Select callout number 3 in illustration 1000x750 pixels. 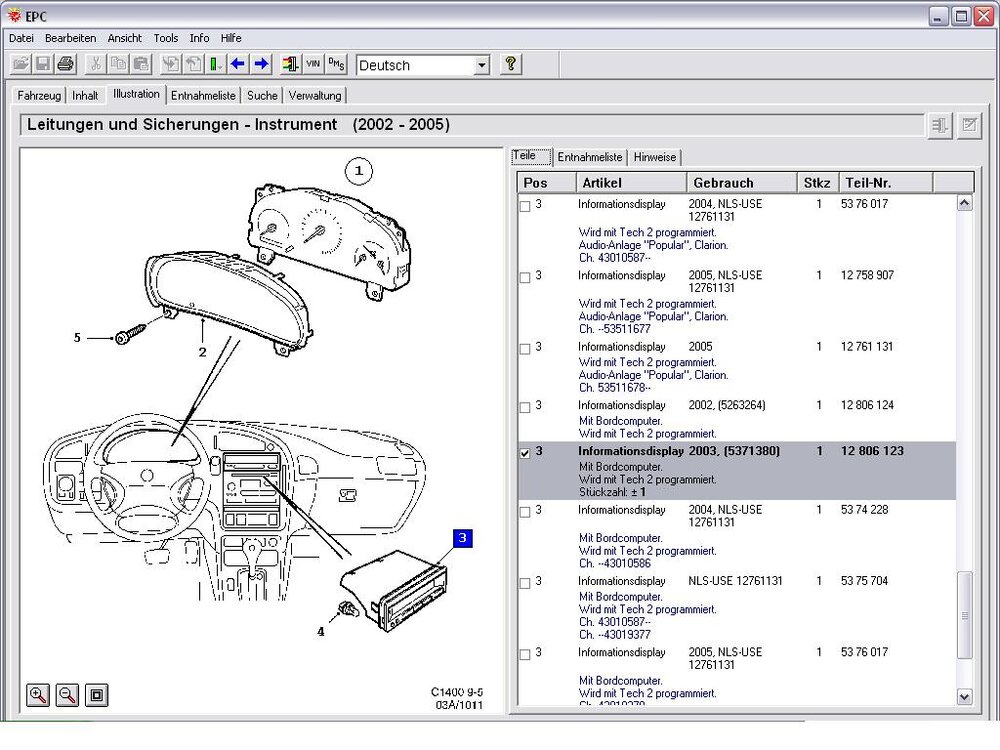point(463,538)
